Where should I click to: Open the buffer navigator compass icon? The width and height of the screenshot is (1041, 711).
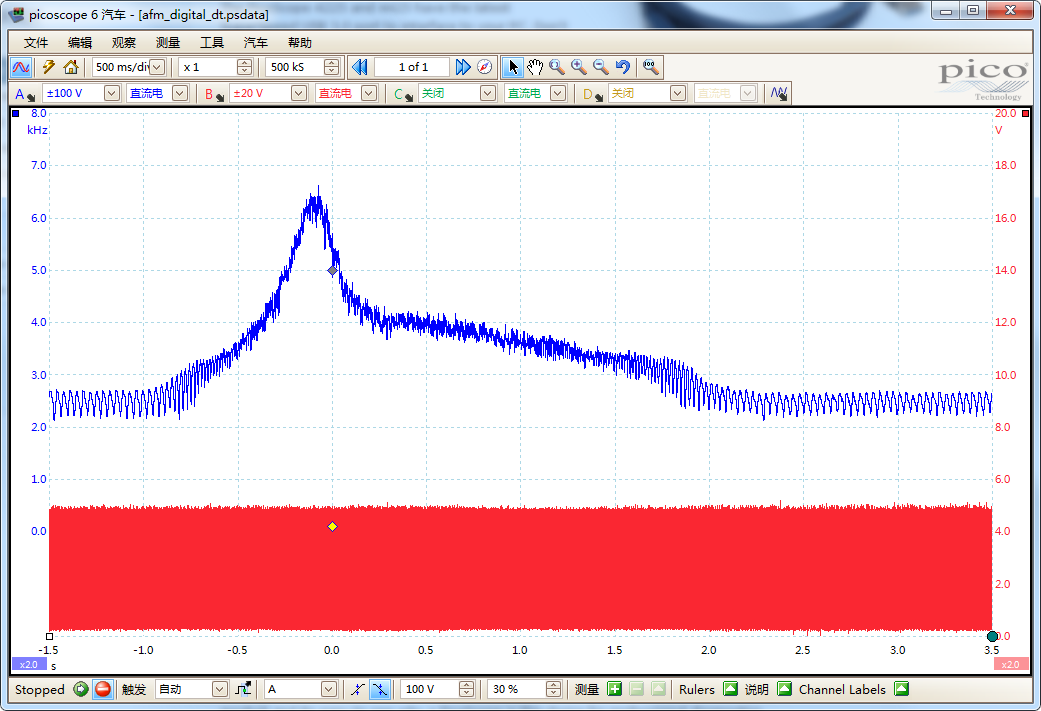(485, 67)
